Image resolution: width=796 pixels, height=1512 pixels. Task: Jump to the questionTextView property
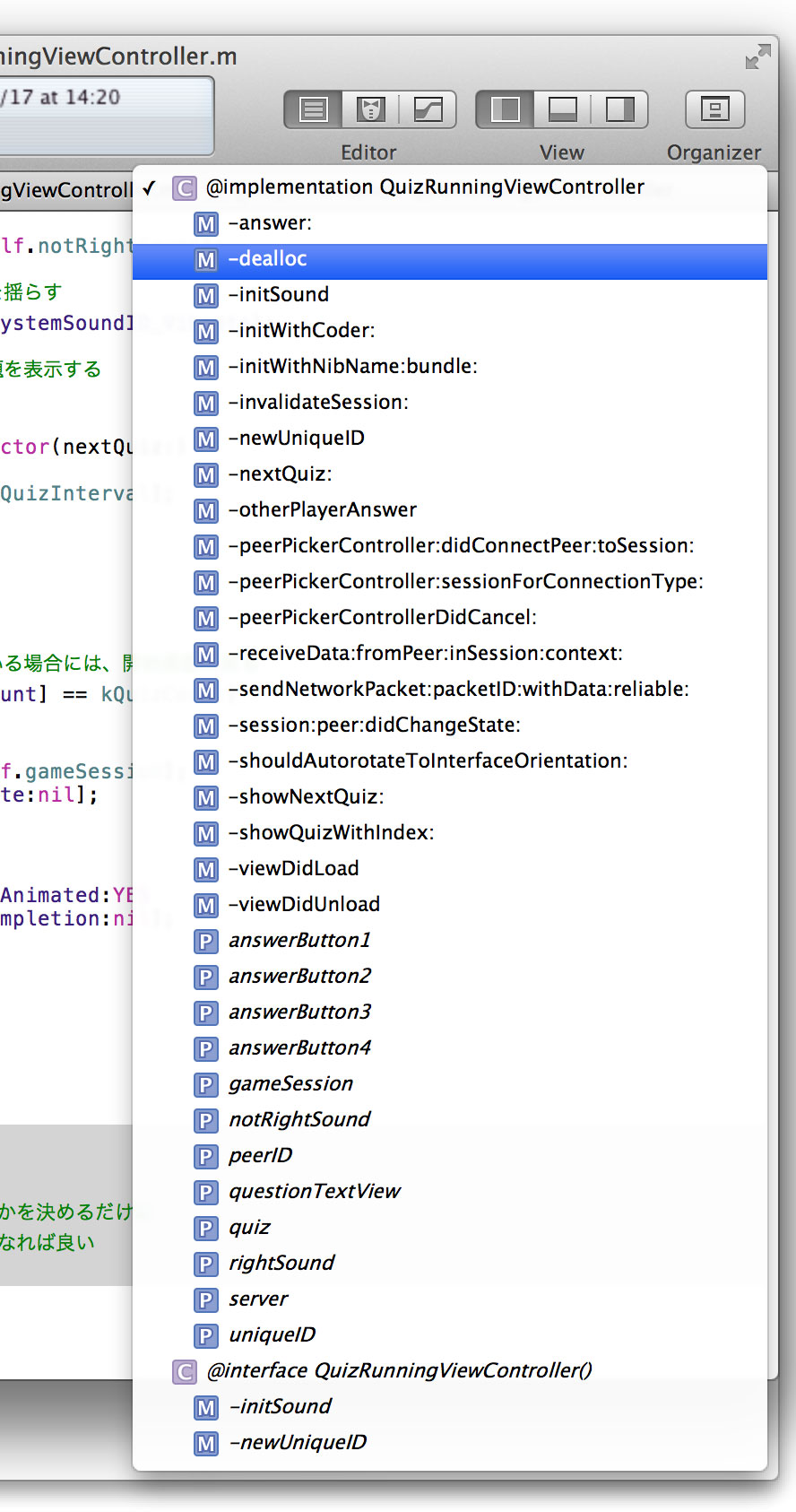coord(450,1192)
